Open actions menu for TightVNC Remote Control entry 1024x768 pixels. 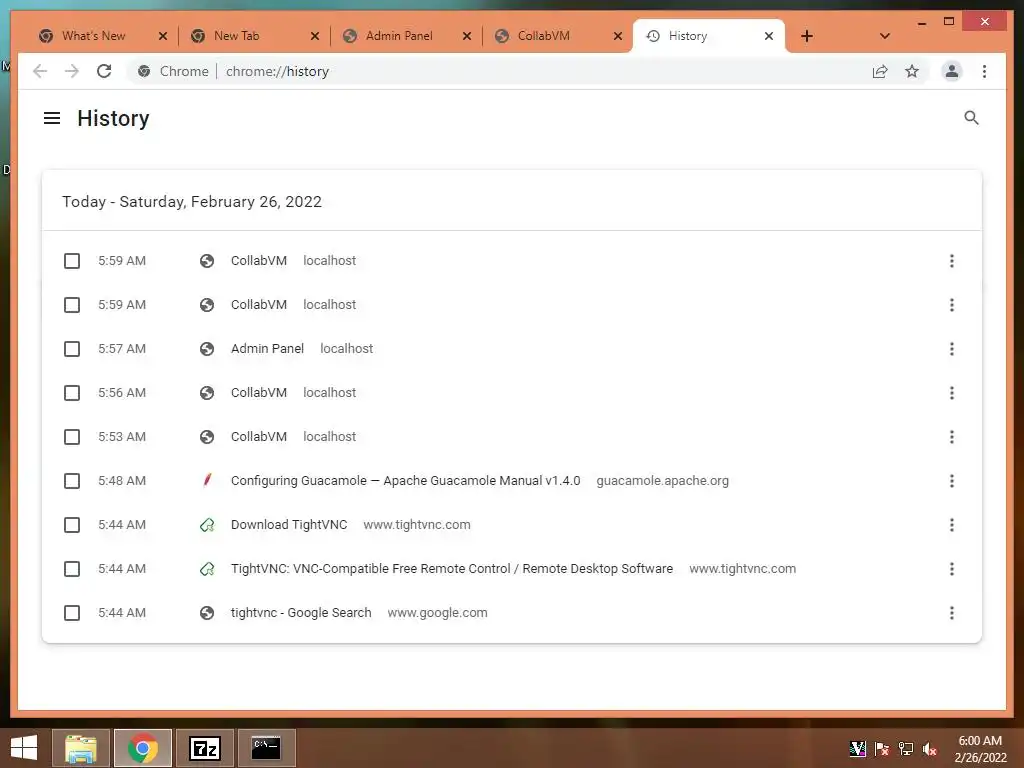coord(952,569)
